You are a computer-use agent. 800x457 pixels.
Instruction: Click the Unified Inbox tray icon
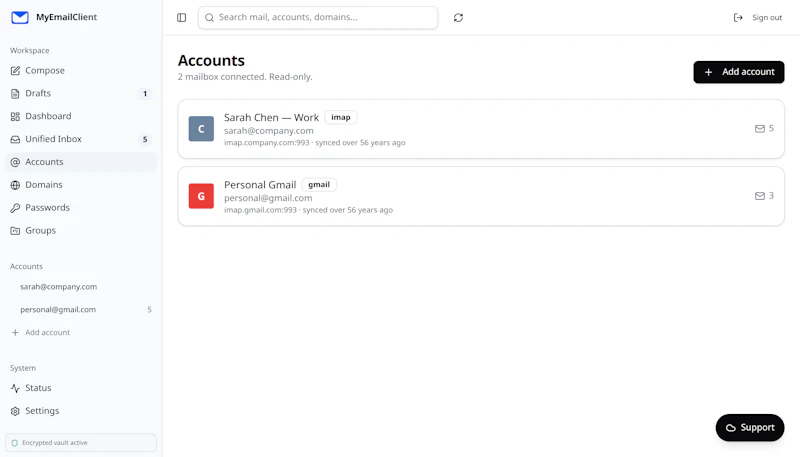(15, 139)
